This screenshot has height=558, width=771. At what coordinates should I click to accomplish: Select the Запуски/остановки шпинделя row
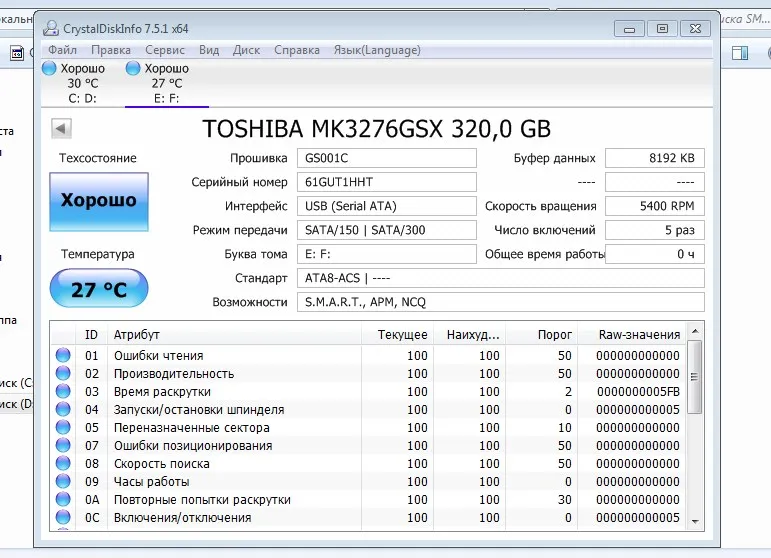coord(368,410)
